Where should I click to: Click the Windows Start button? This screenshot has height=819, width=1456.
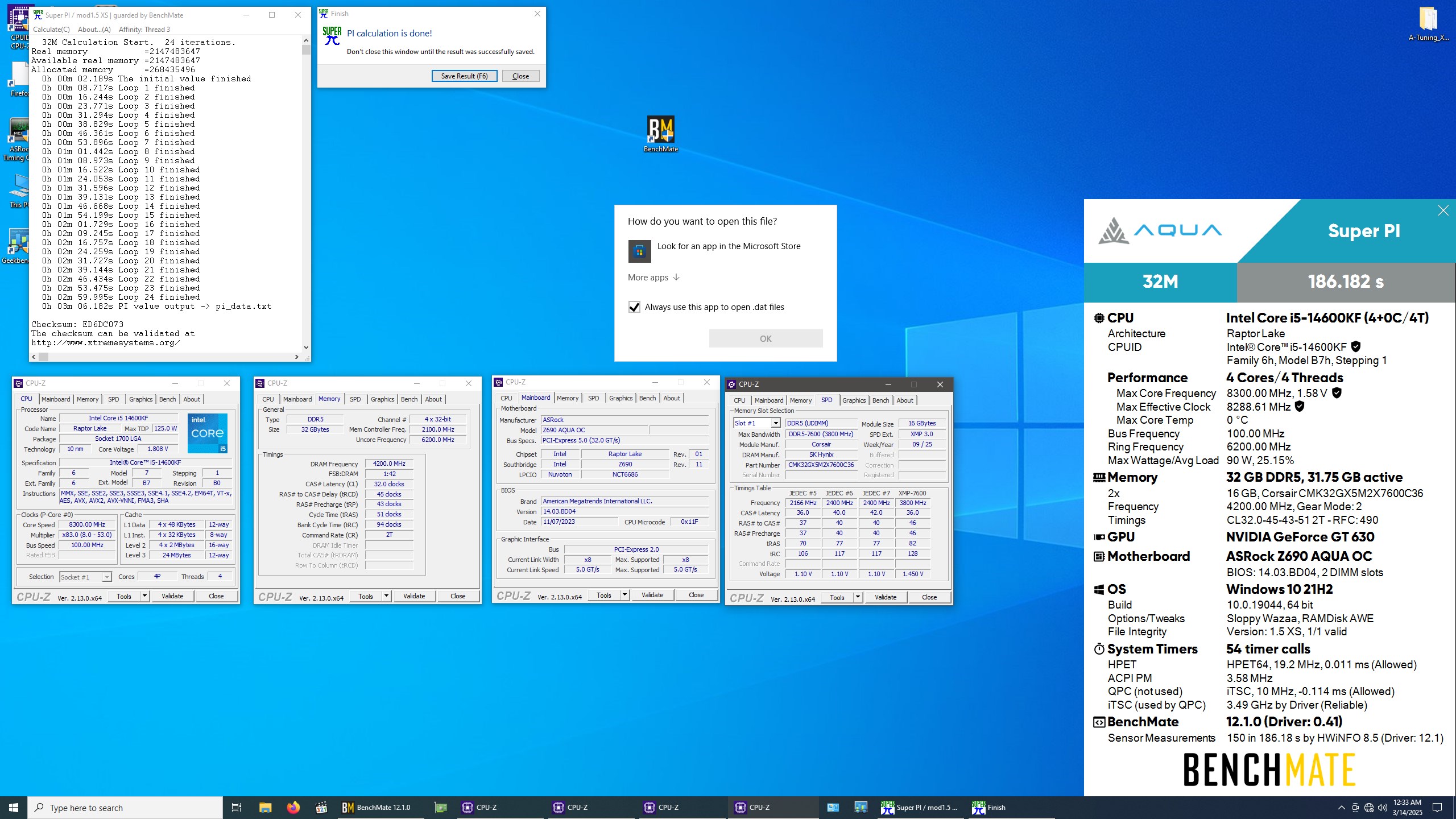pyautogui.click(x=14, y=807)
